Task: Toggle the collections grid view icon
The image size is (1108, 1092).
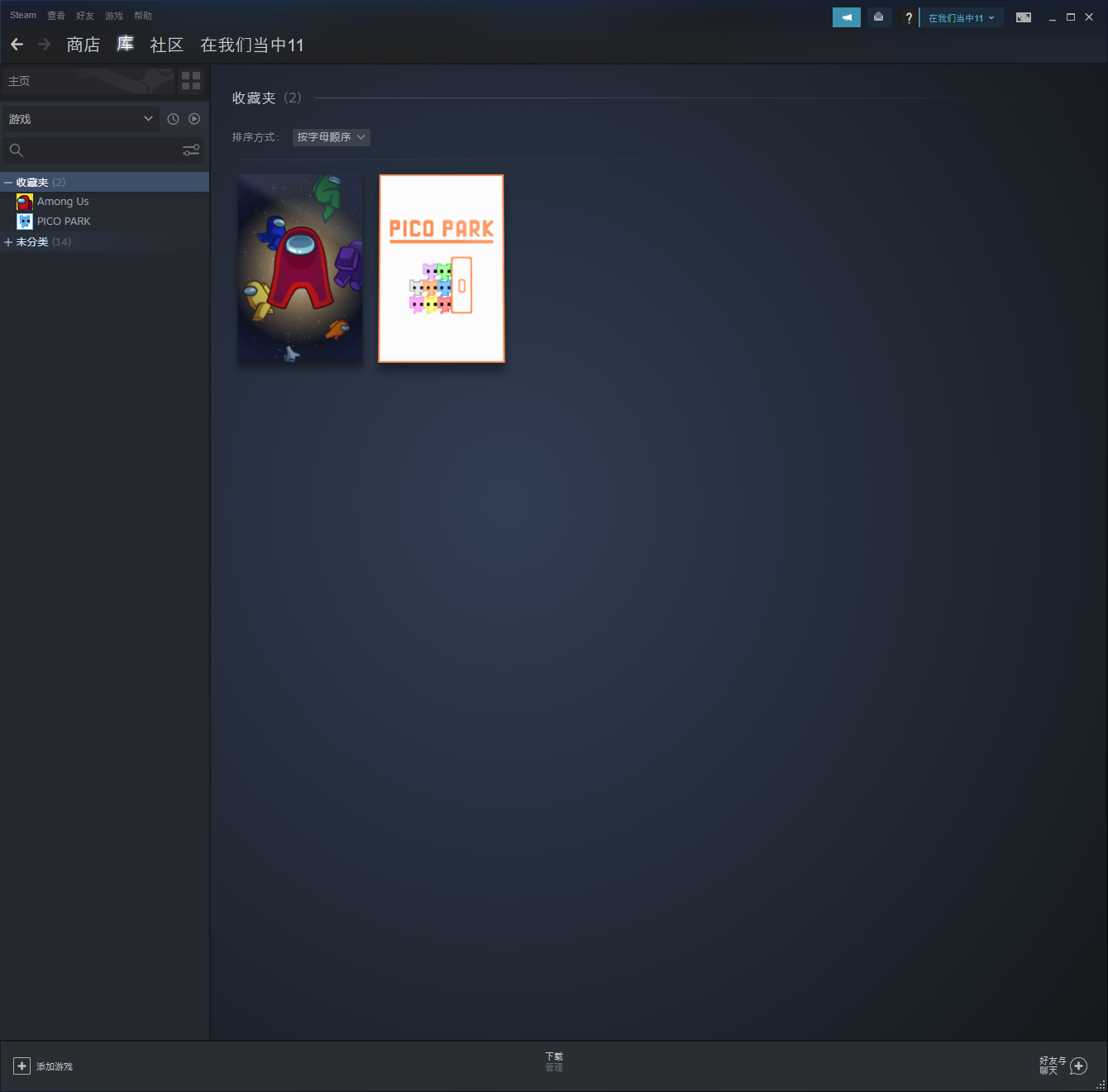Action: pyautogui.click(x=191, y=80)
